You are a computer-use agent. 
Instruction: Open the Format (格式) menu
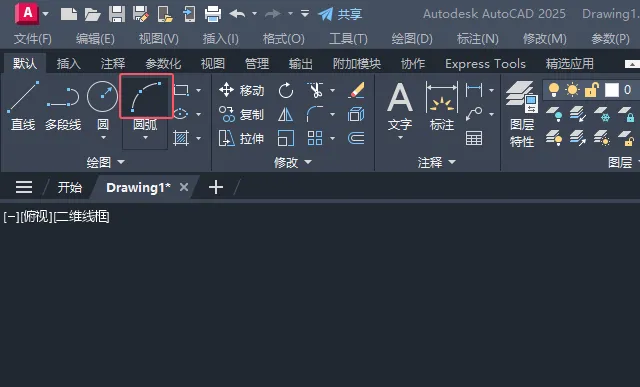pyautogui.click(x=283, y=39)
